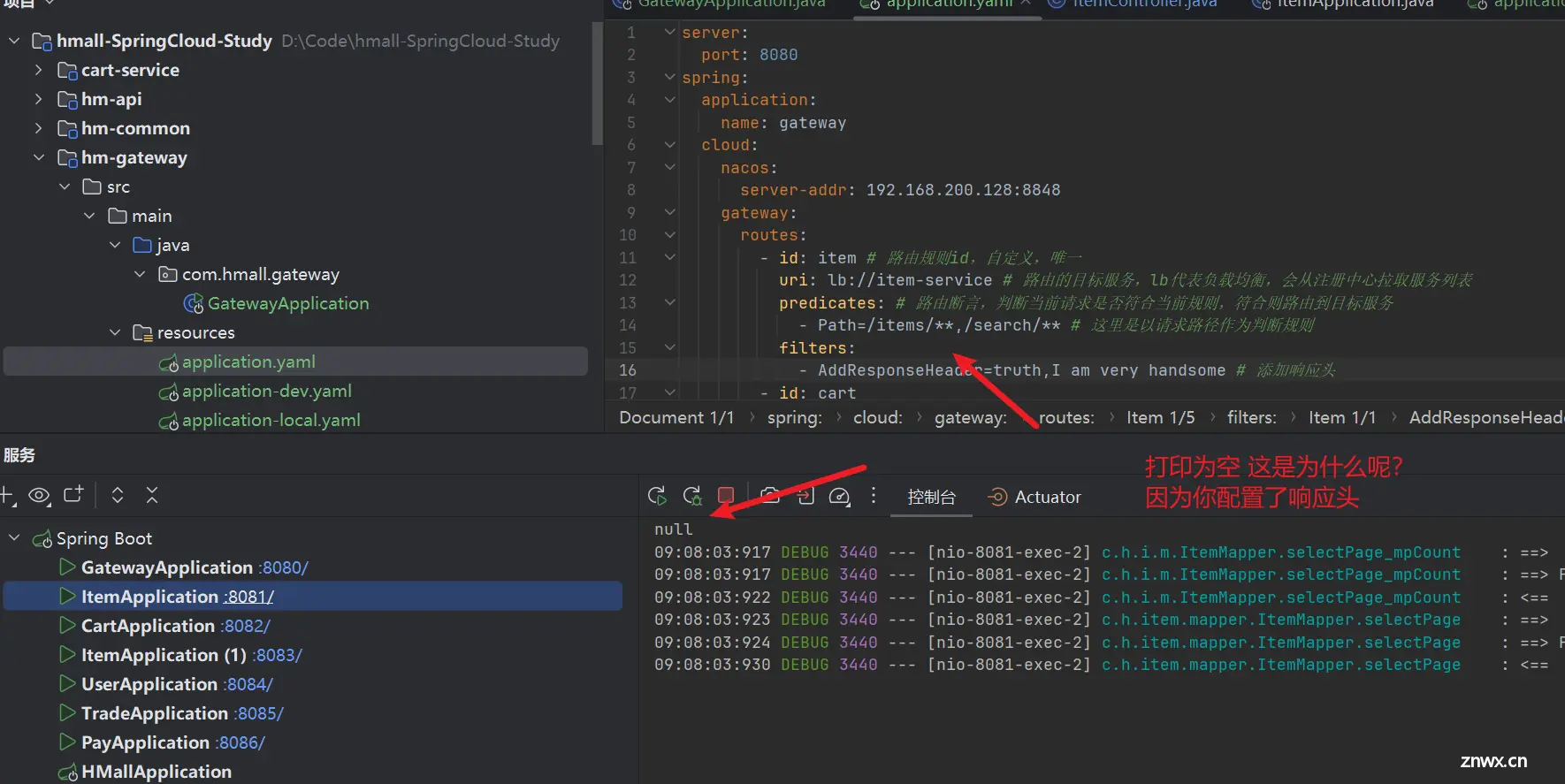
Task: Expand all services in the tree
Action: click(118, 495)
